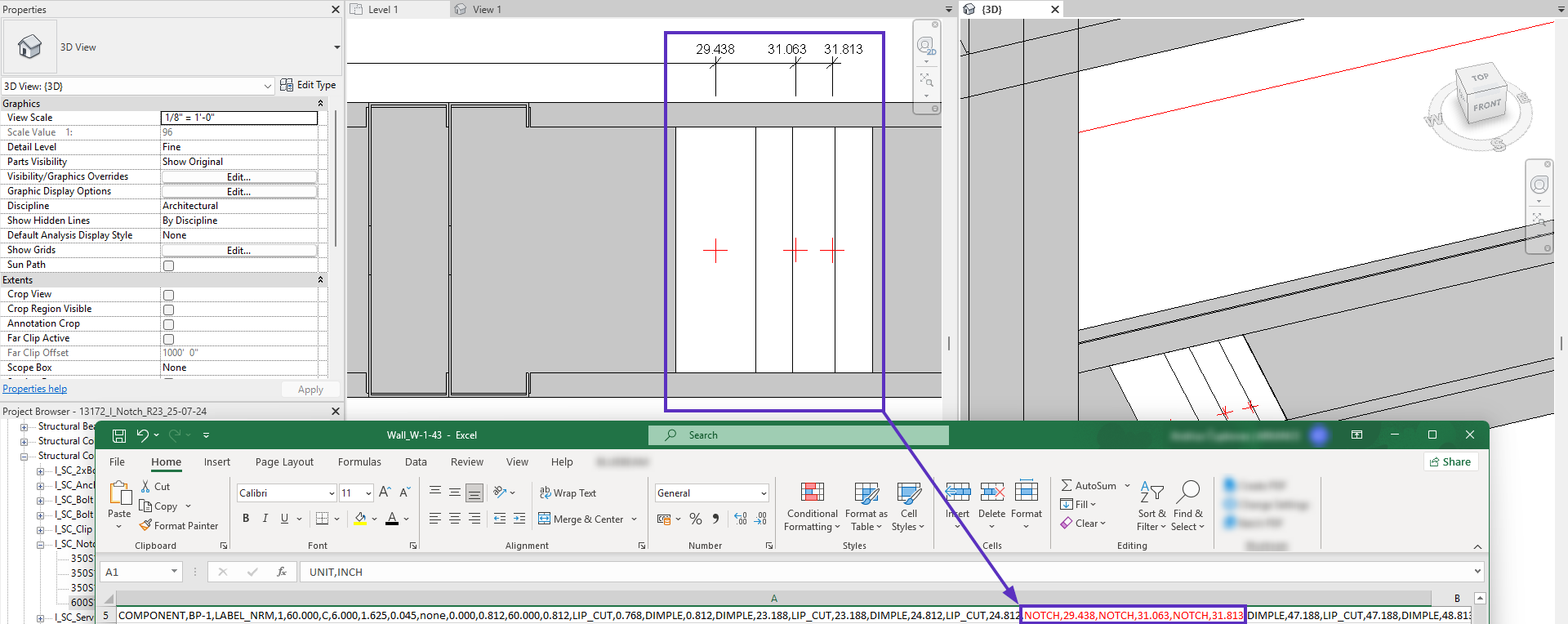The height and width of the screenshot is (624, 1568).
Task: Click the Merge & Center icon
Action: click(x=545, y=519)
